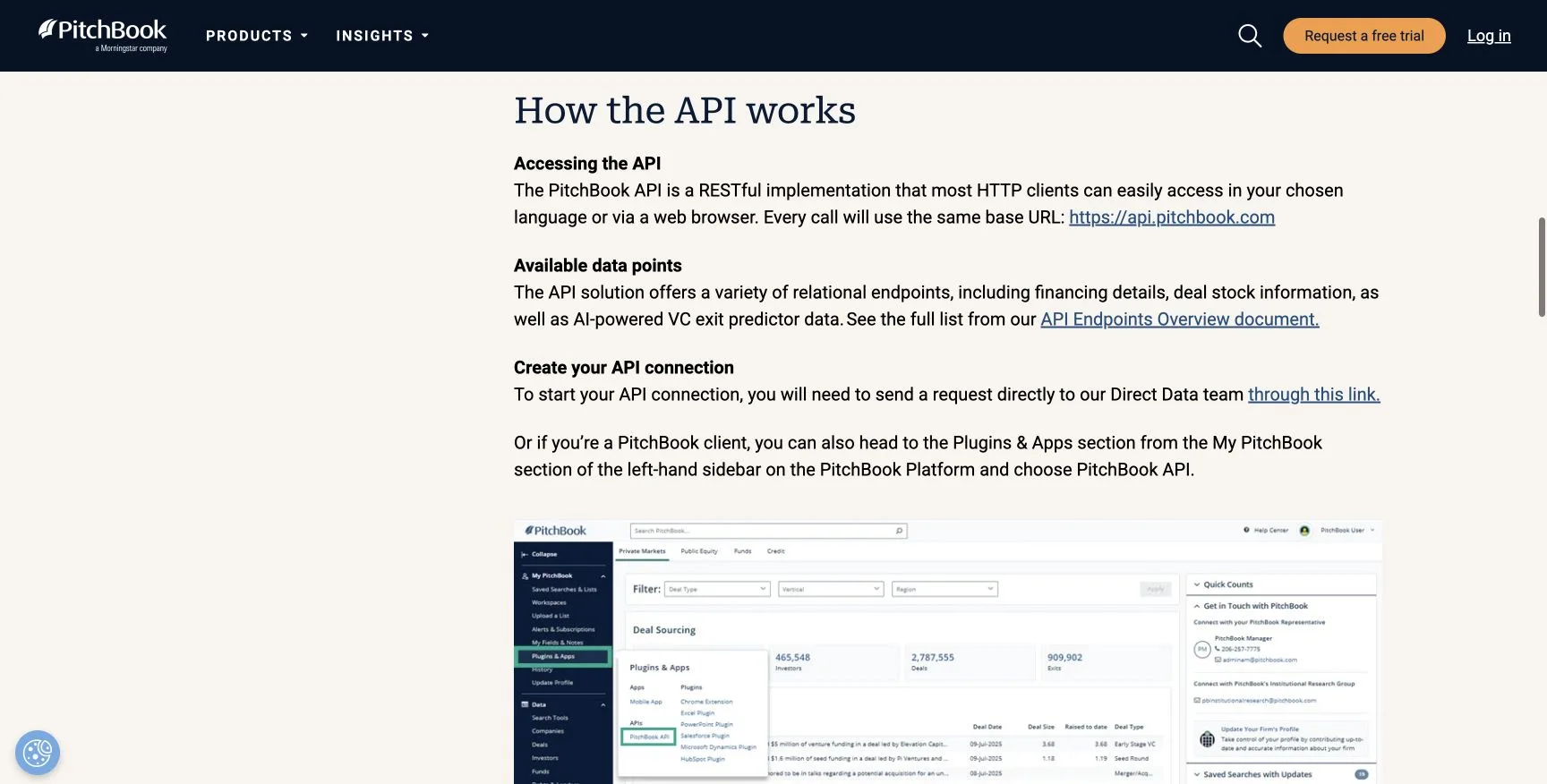Expand the PRODUCTS menu
1547x784 pixels.
pyautogui.click(x=256, y=36)
